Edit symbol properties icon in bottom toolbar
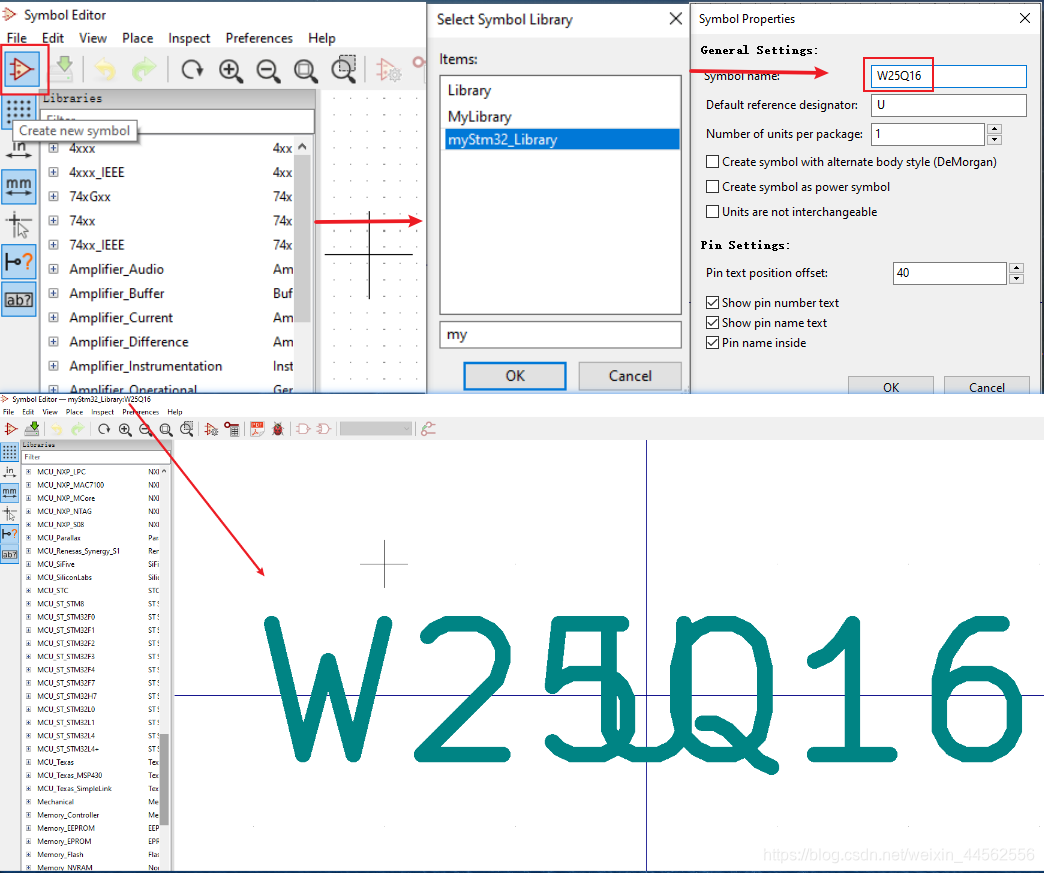The height and width of the screenshot is (873, 1044). pos(211,430)
